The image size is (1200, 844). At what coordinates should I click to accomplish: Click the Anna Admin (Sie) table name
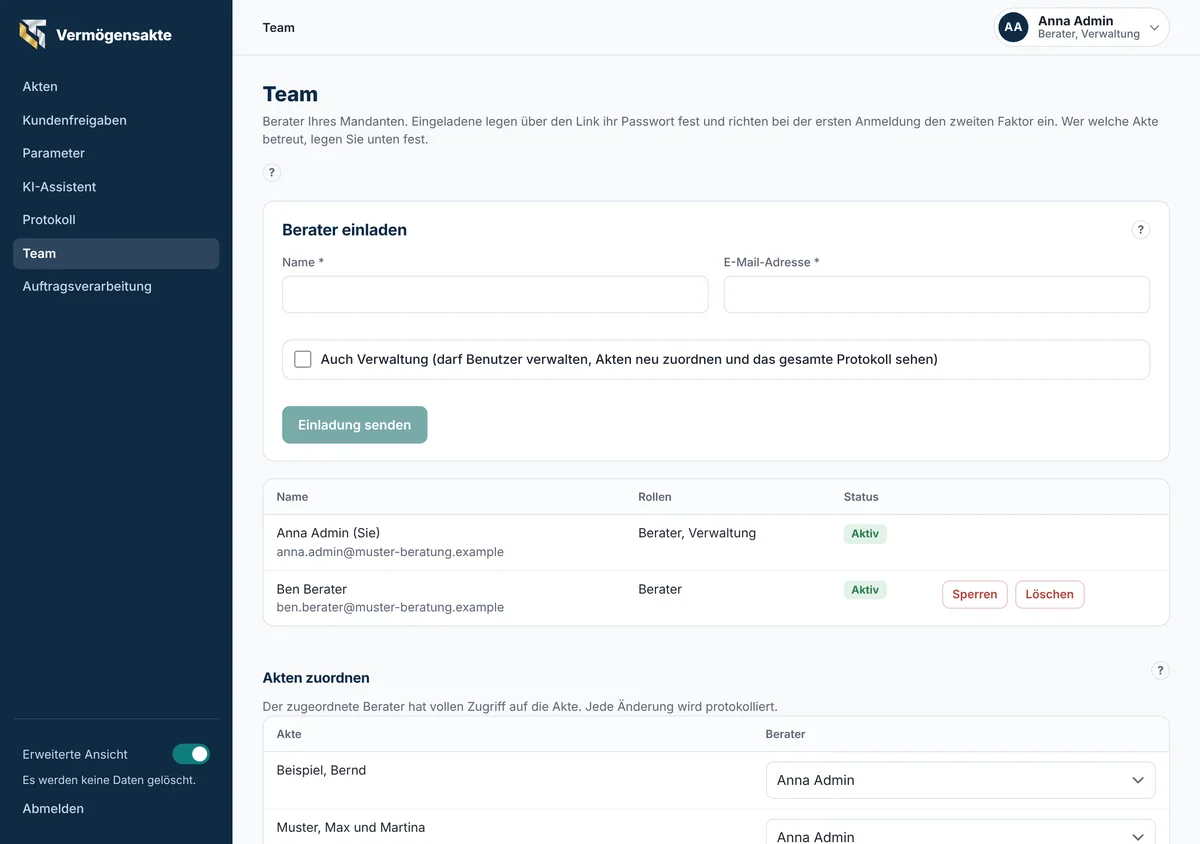pos(328,533)
